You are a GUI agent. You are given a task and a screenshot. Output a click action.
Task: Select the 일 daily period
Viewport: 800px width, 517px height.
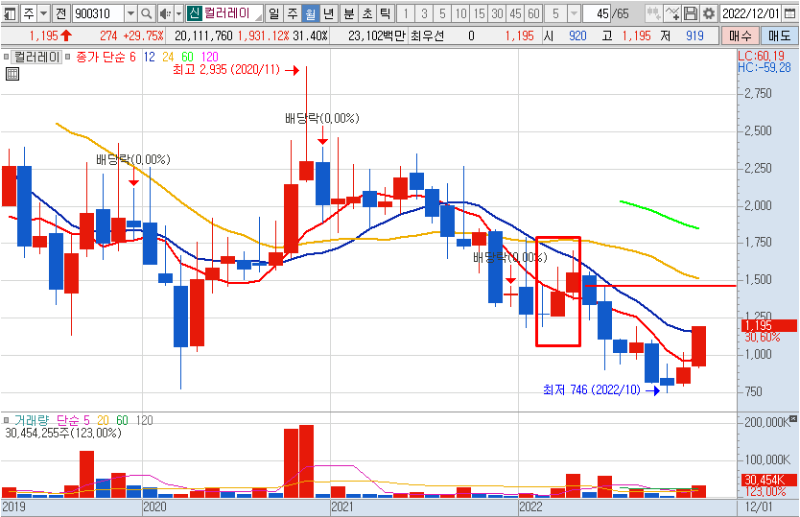pos(274,13)
